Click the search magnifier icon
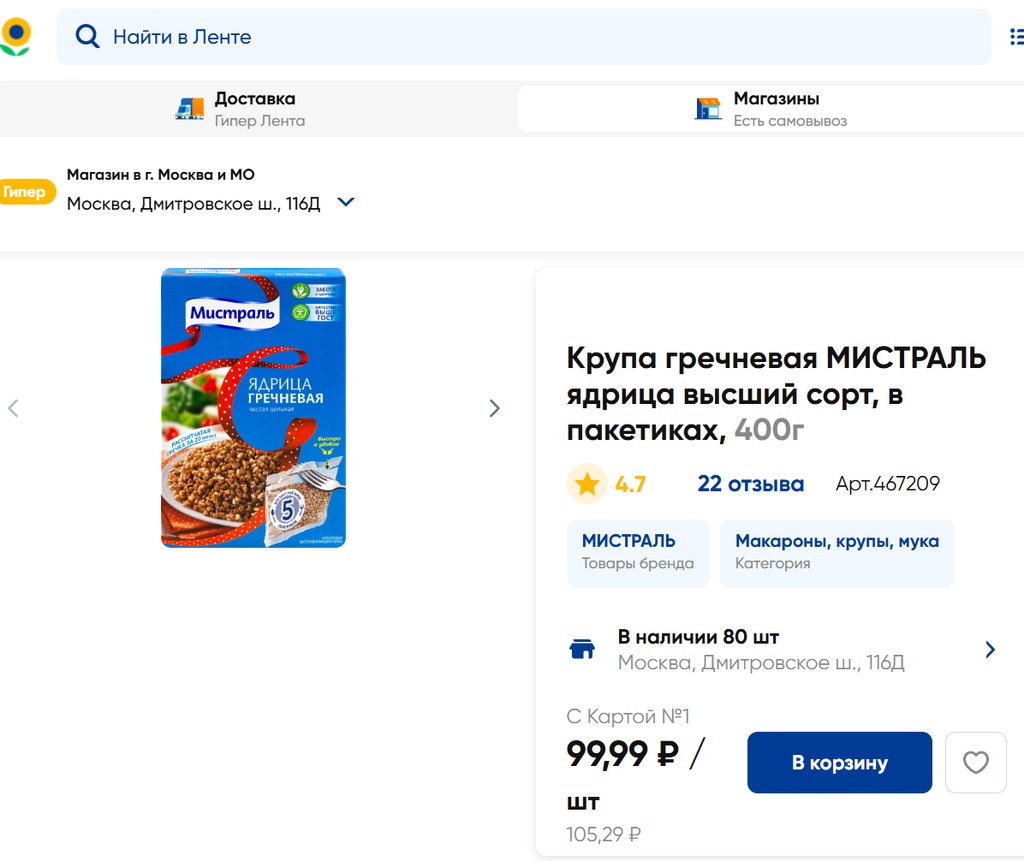 (88, 37)
